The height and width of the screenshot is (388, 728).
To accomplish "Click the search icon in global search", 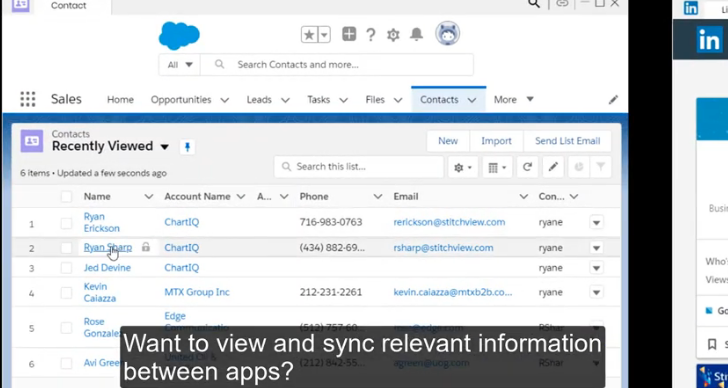I will (220, 64).
